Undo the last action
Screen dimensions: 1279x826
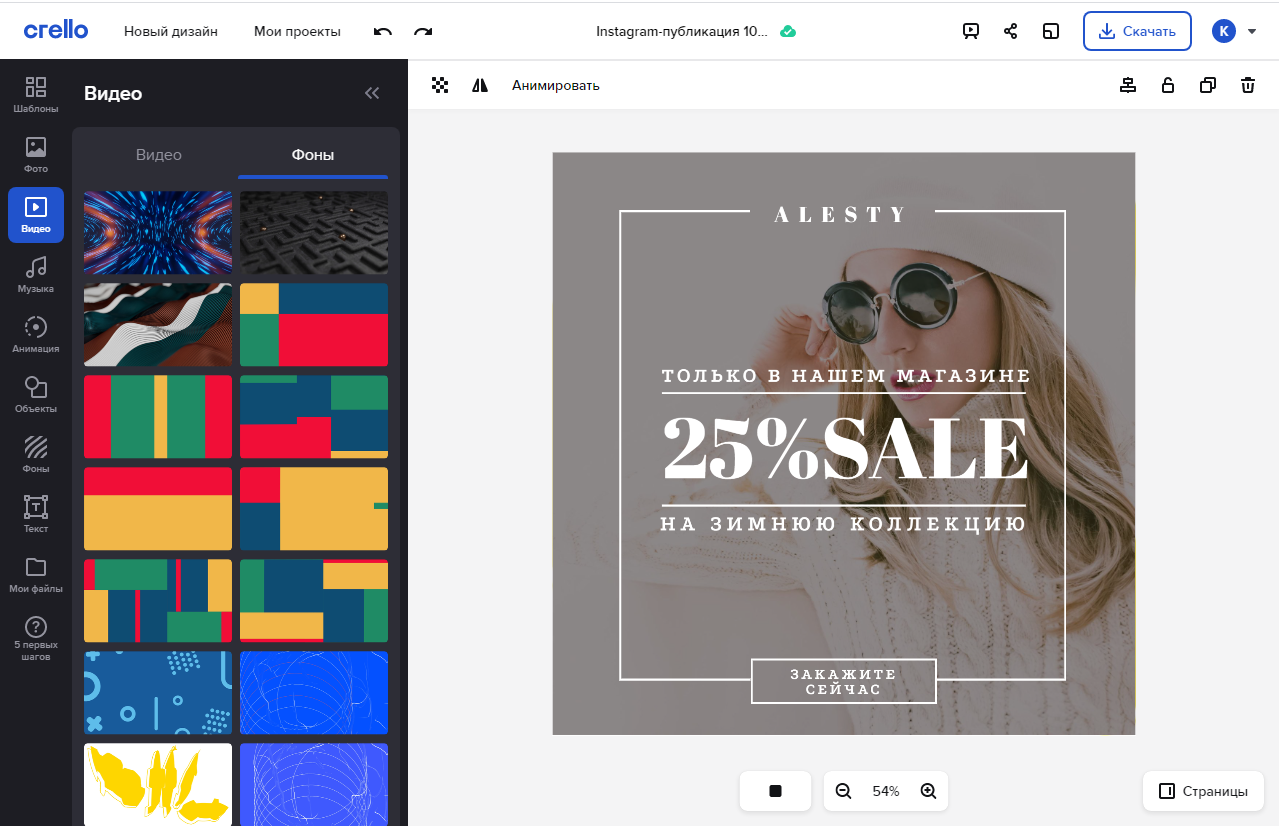(382, 32)
